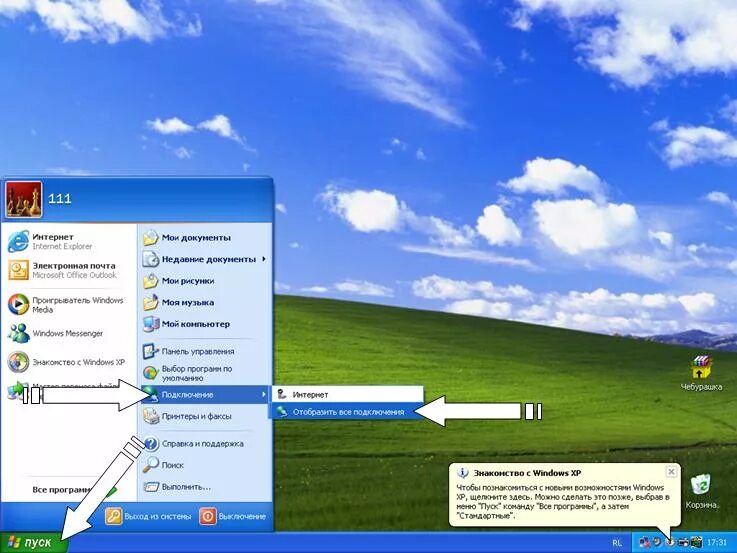Launch Microsoft Office Outlook e-mail entry
Image resolution: width=737 pixels, height=553 pixels.
[69, 270]
